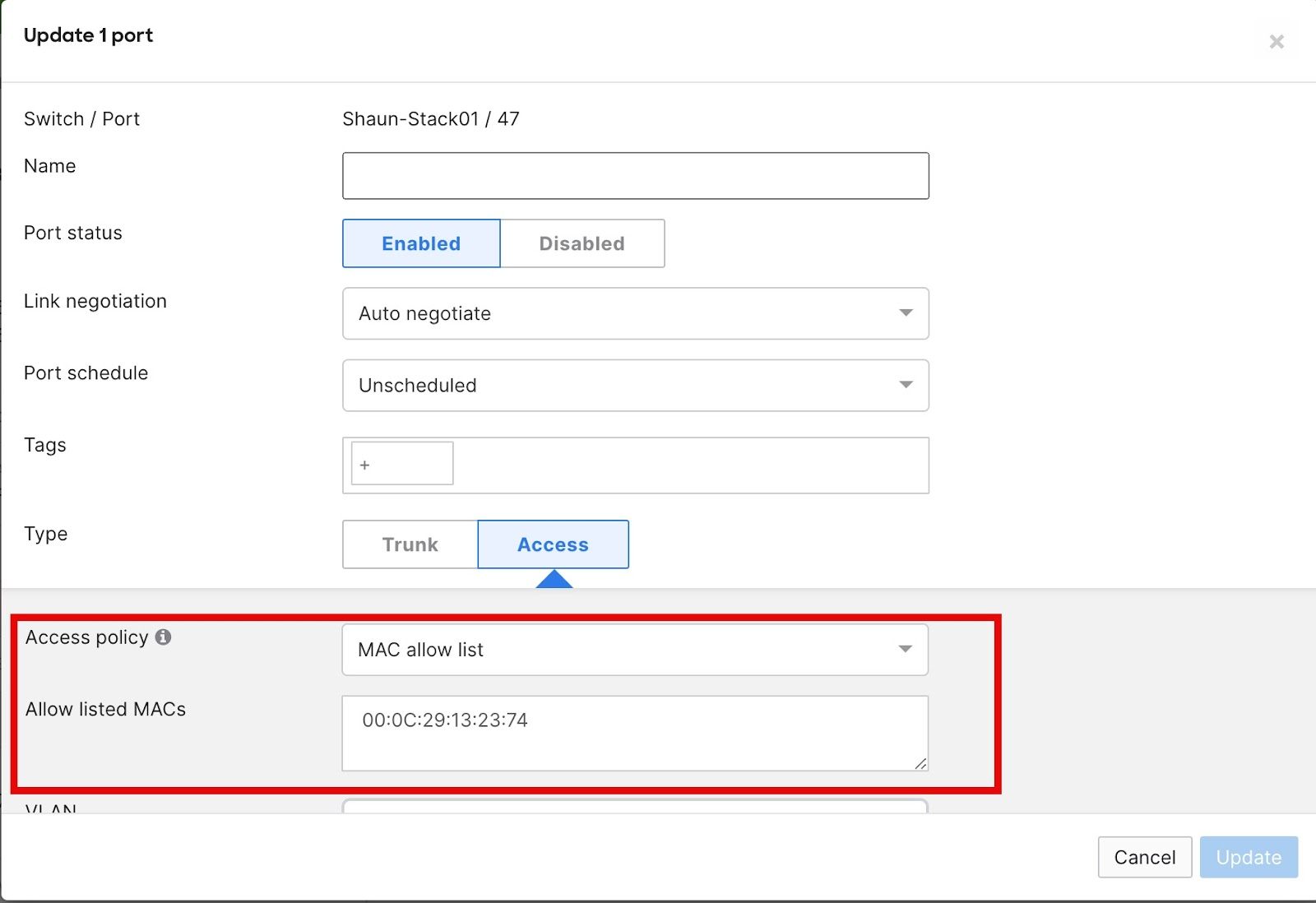Open the Auto negotiate dropdown
Image resolution: width=1316 pixels, height=903 pixels.
[635, 313]
